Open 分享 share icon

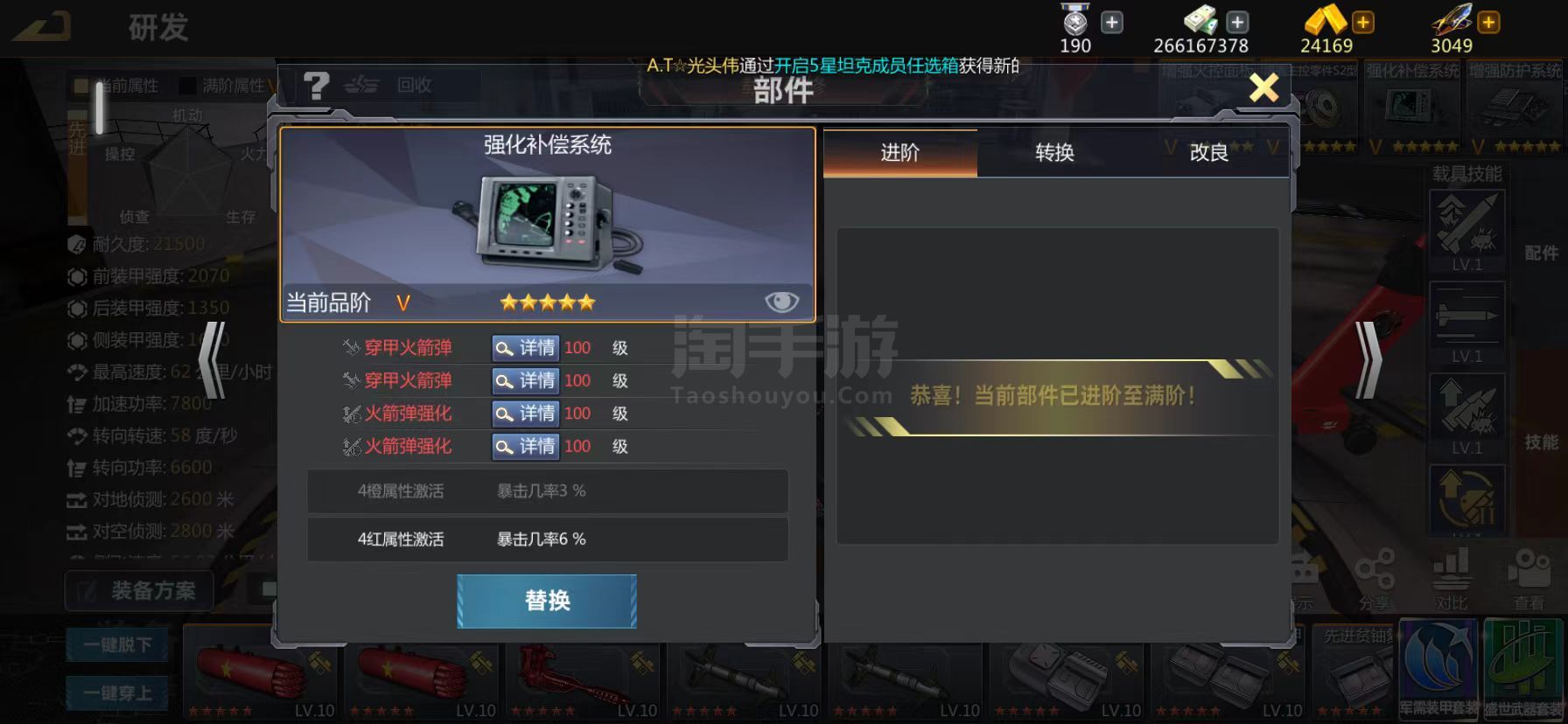[1375, 579]
